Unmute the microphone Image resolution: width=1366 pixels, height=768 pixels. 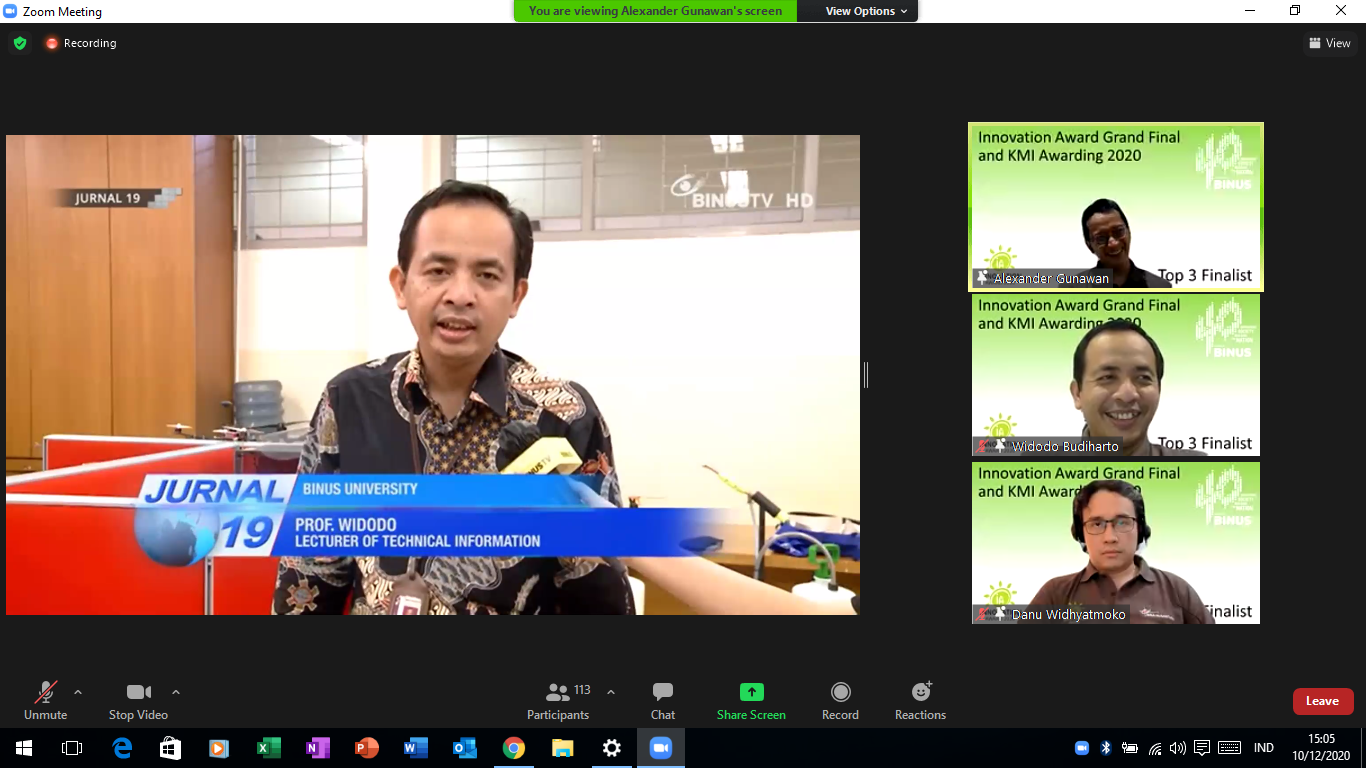coord(45,700)
